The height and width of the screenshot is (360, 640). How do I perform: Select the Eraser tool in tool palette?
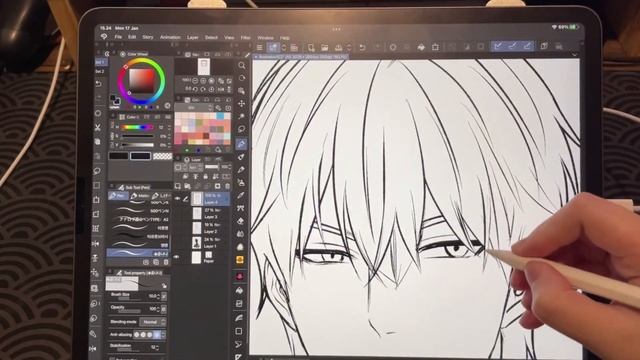click(241, 221)
